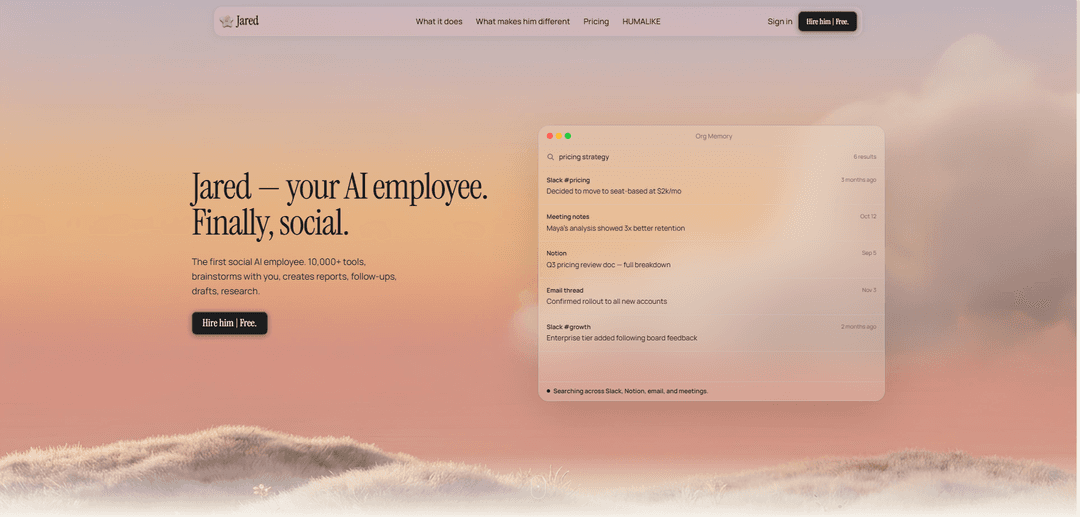Open the Slack #pricing search result
Screen dimensions: 1080x517
(x=711, y=186)
